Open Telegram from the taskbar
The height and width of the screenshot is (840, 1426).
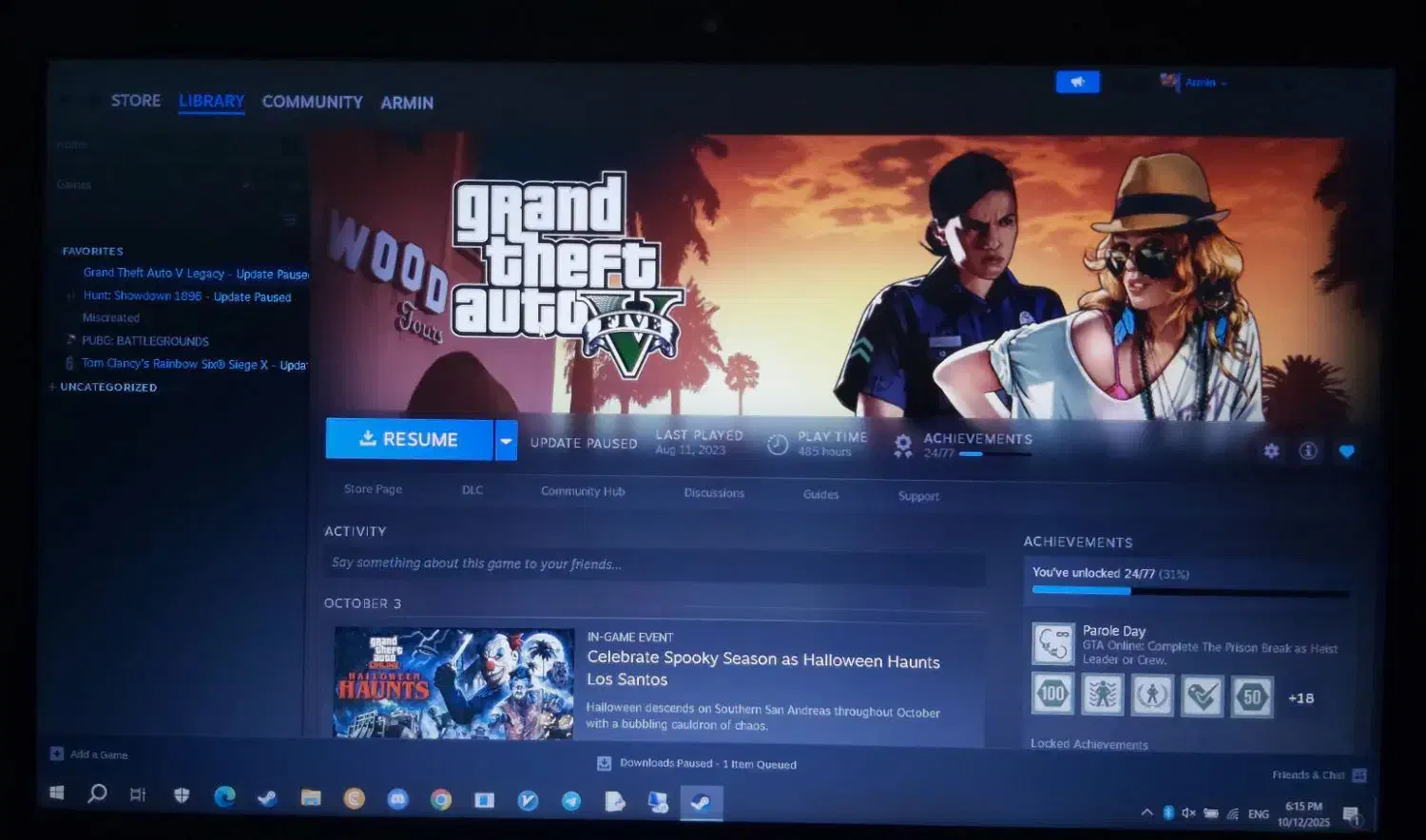click(571, 801)
